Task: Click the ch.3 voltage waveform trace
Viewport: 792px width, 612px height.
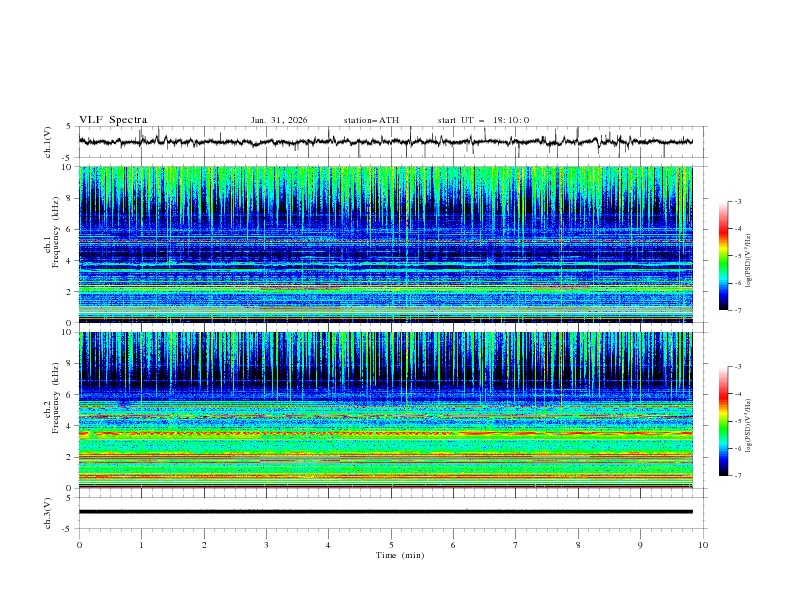Action: pyautogui.click(x=386, y=512)
